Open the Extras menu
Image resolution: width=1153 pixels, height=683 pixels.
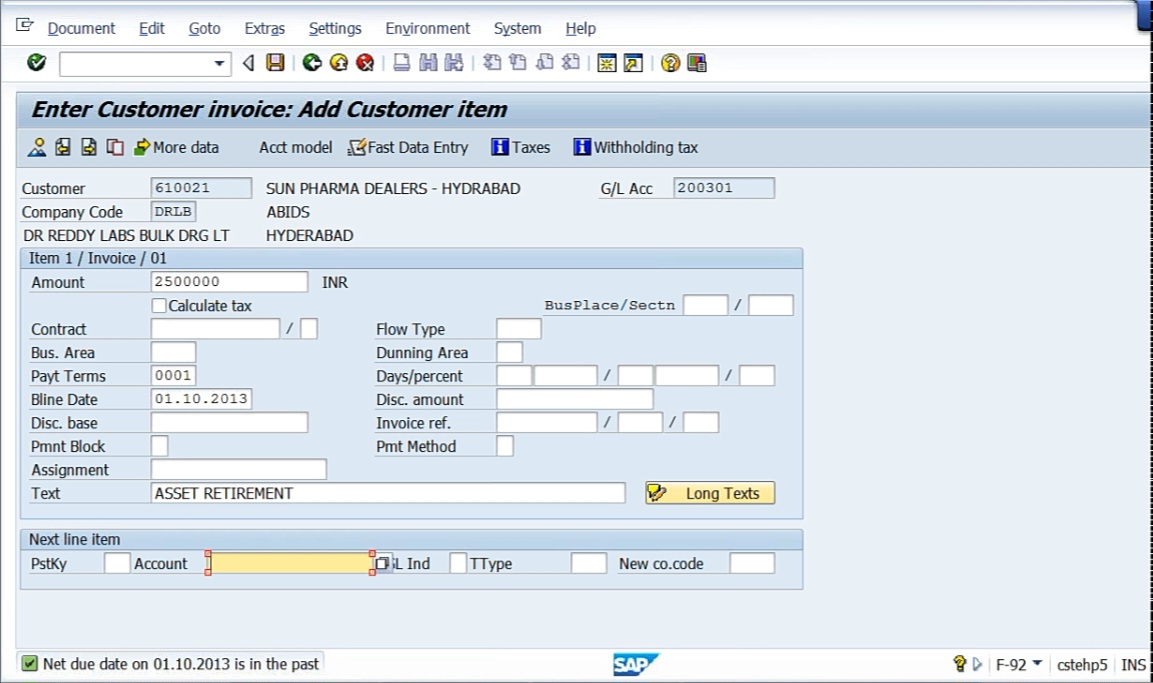[x=265, y=29]
